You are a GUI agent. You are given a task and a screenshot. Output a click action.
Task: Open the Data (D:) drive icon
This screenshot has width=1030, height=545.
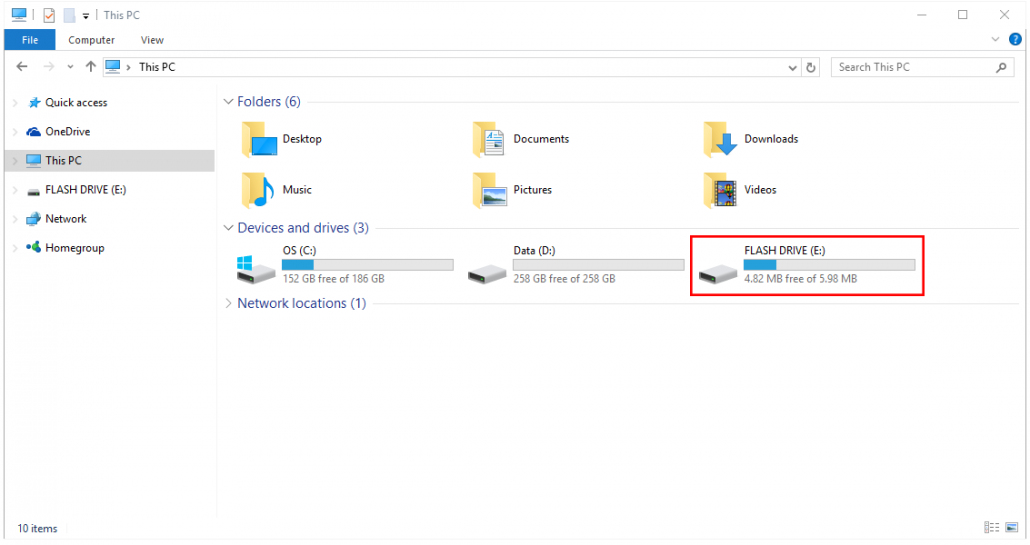coord(487,272)
